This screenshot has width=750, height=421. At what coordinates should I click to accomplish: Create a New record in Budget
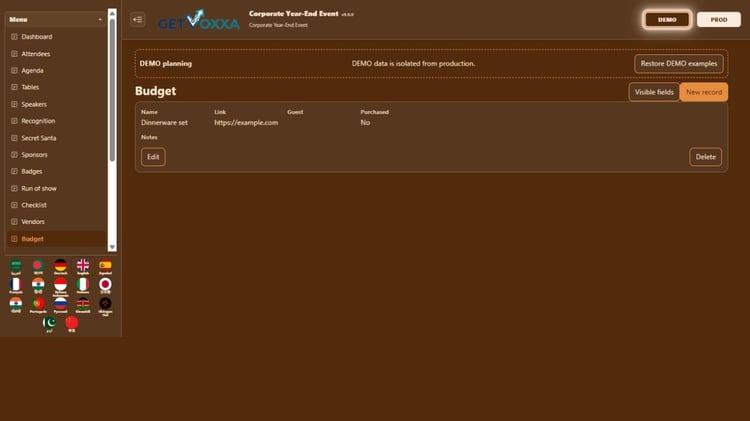point(704,92)
